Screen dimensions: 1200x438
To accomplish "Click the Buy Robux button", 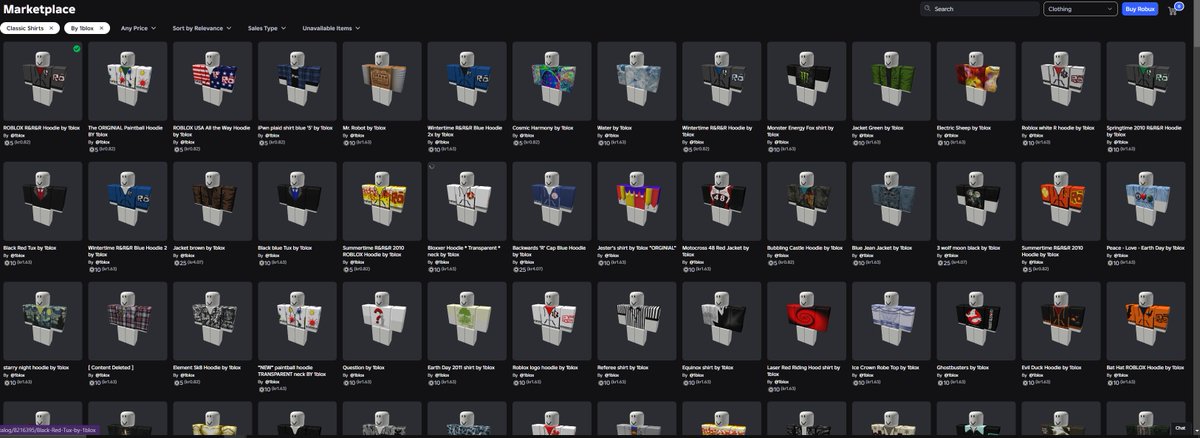I will click(x=1138, y=8).
